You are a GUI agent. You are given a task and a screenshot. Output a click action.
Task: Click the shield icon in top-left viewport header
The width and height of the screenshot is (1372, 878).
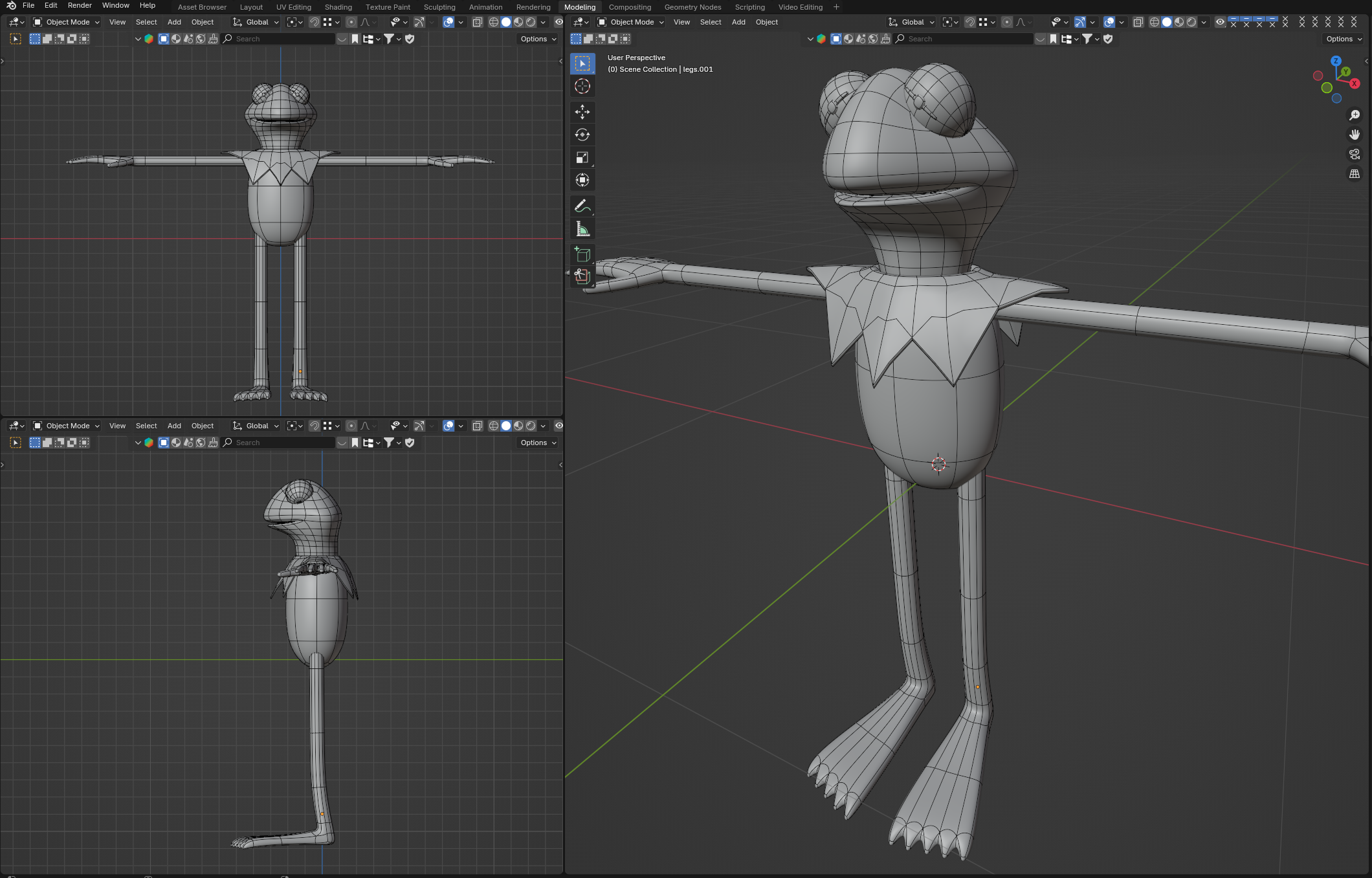[410, 39]
